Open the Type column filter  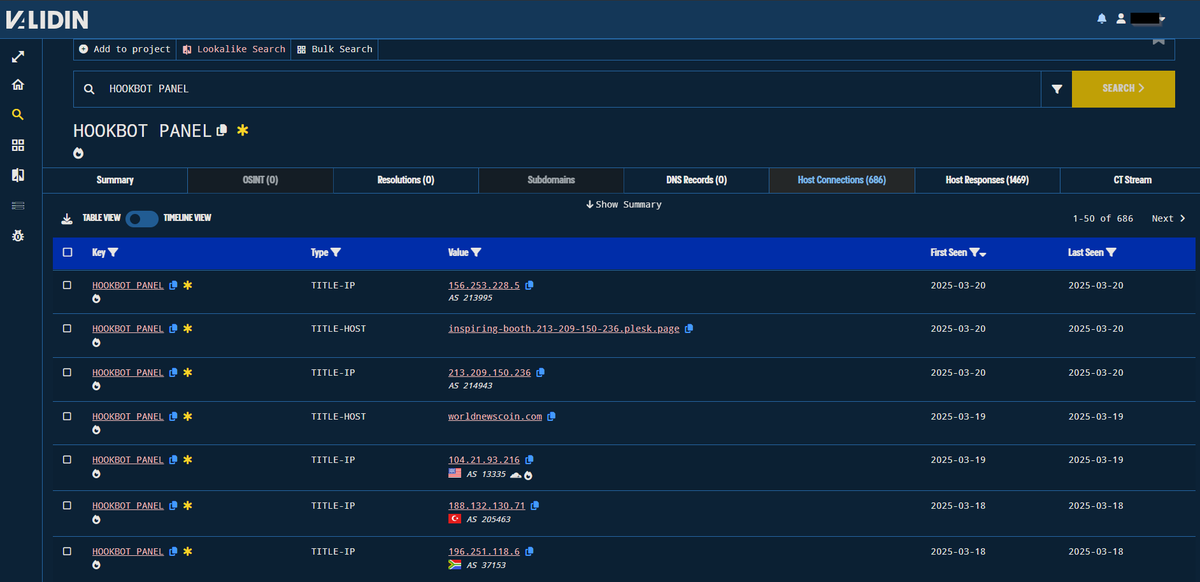coord(336,253)
